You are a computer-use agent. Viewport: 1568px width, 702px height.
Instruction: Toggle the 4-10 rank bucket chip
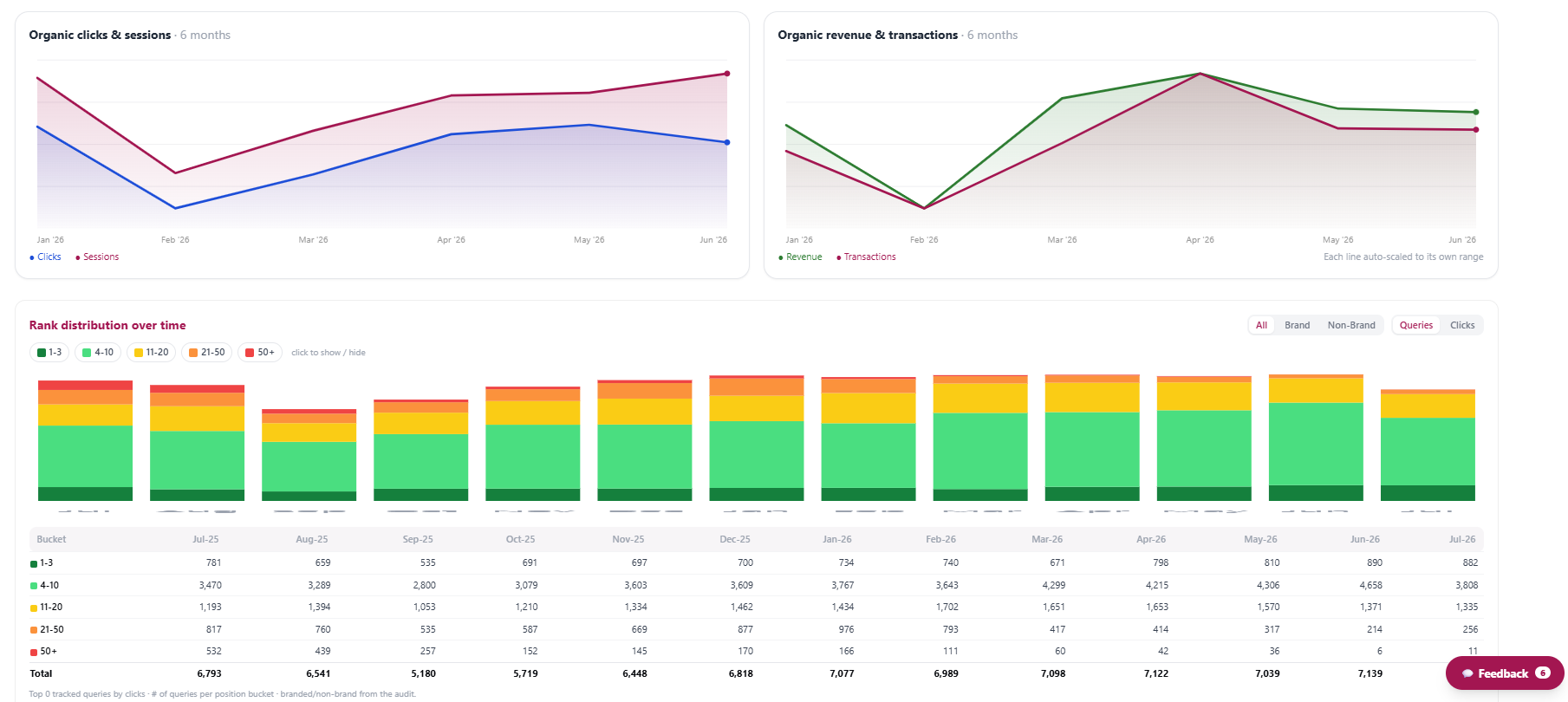[x=98, y=353]
